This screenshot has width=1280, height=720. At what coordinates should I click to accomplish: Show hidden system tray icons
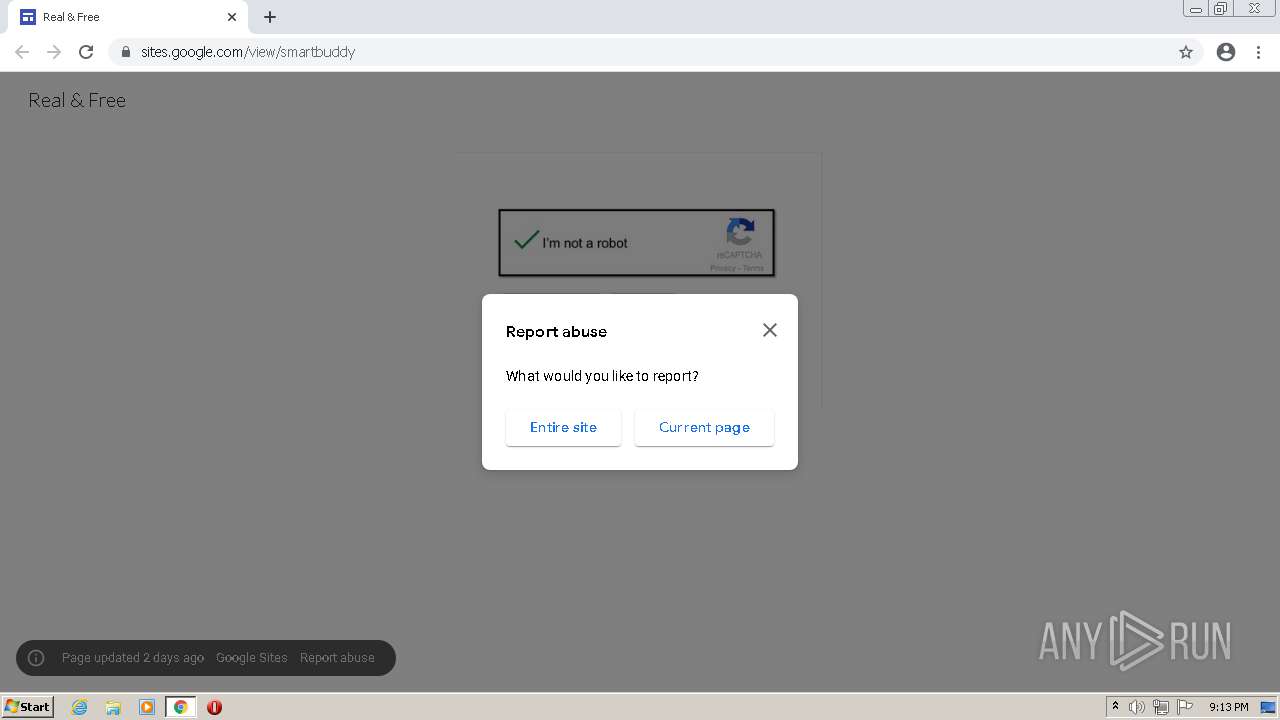click(1115, 707)
